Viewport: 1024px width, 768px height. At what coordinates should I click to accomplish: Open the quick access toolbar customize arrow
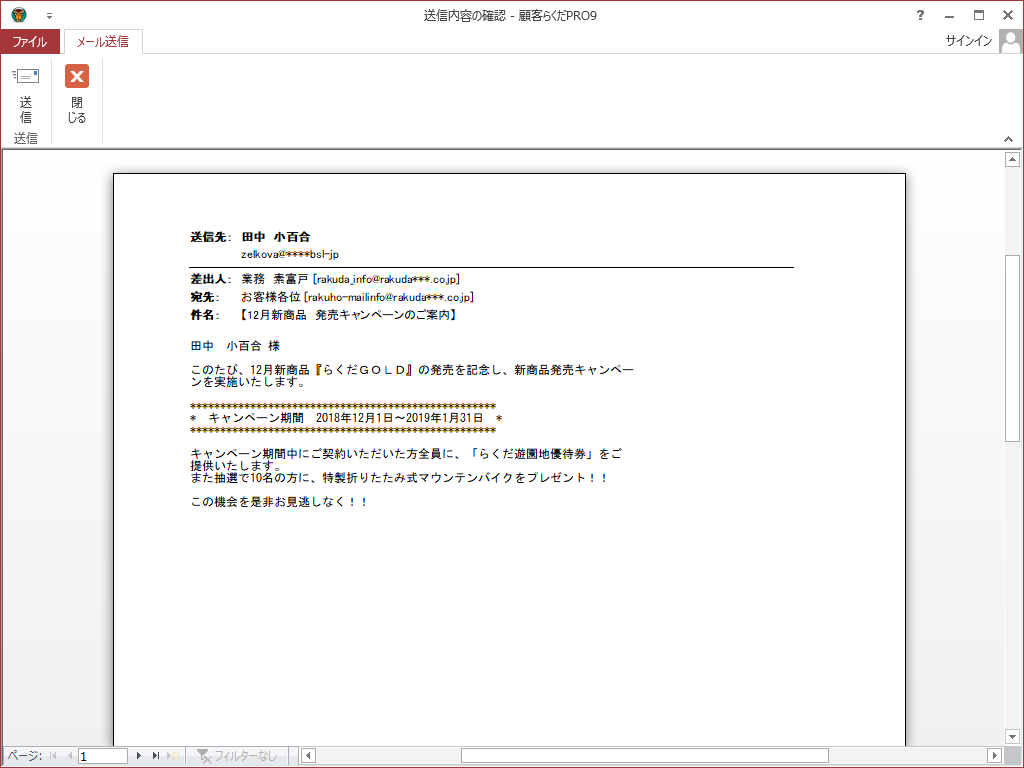click(x=49, y=16)
